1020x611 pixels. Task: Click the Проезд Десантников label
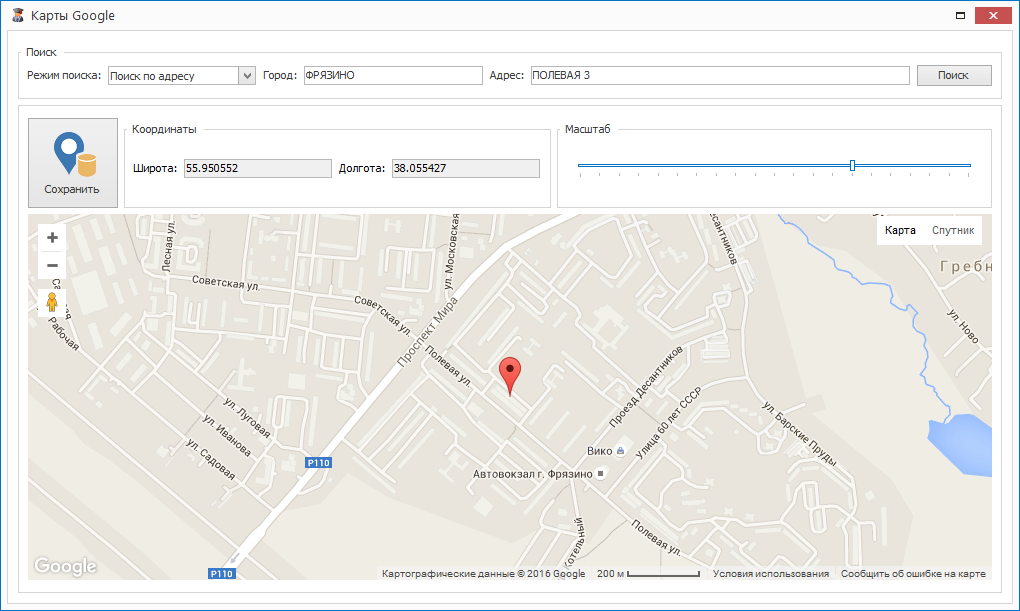pyautogui.click(x=646, y=387)
